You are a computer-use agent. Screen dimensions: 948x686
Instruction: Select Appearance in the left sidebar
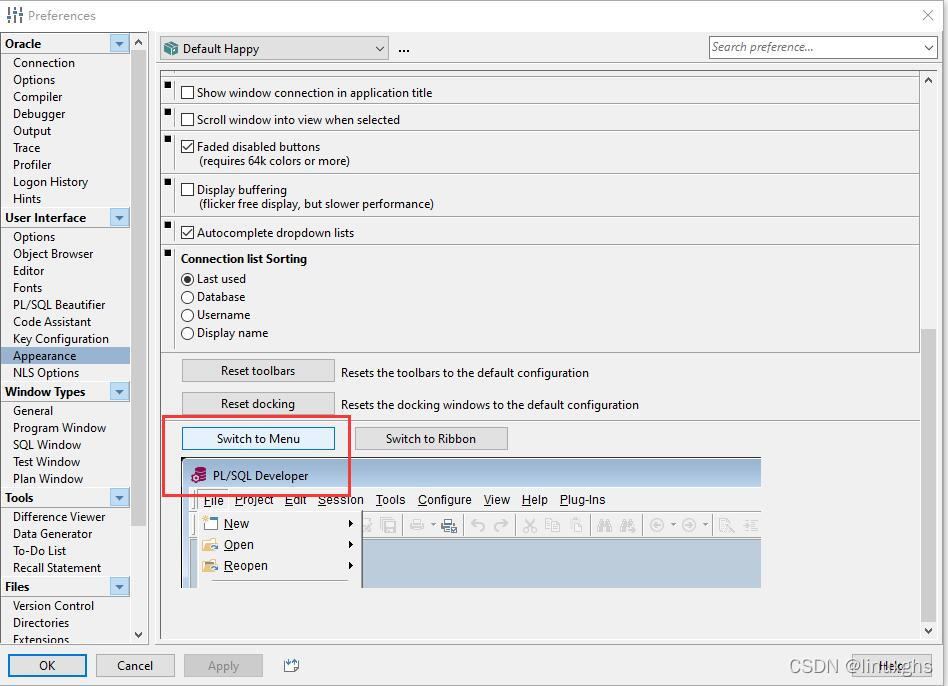[x=44, y=355]
